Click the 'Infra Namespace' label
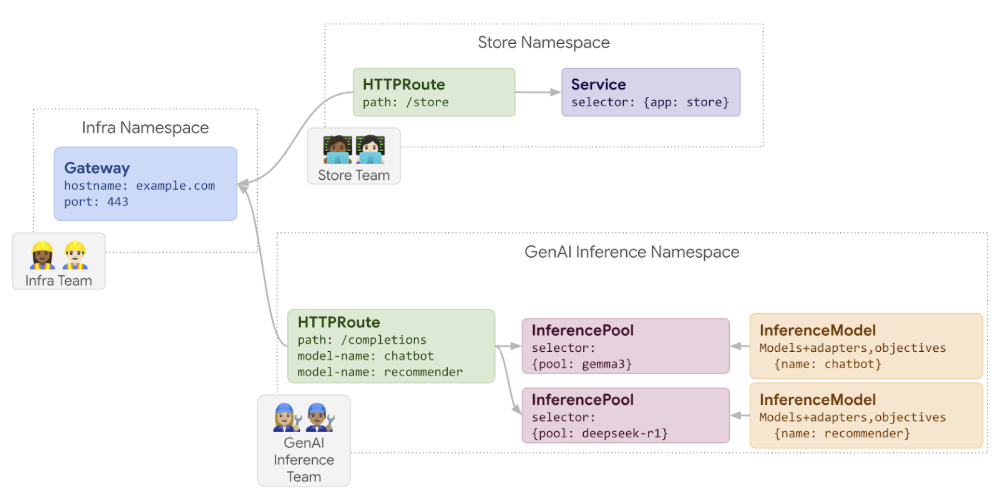996x497 pixels. pos(145,128)
